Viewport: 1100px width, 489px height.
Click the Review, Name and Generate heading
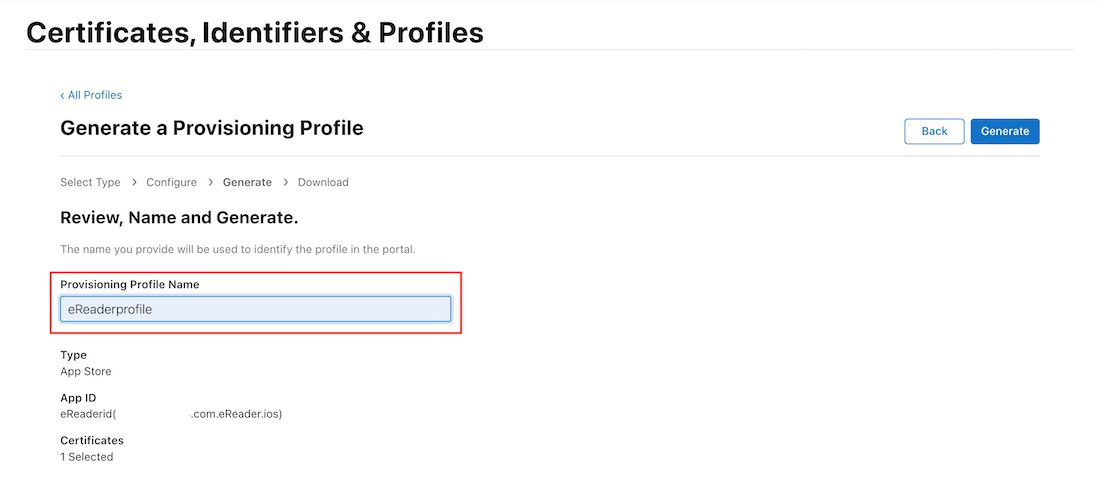179,217
